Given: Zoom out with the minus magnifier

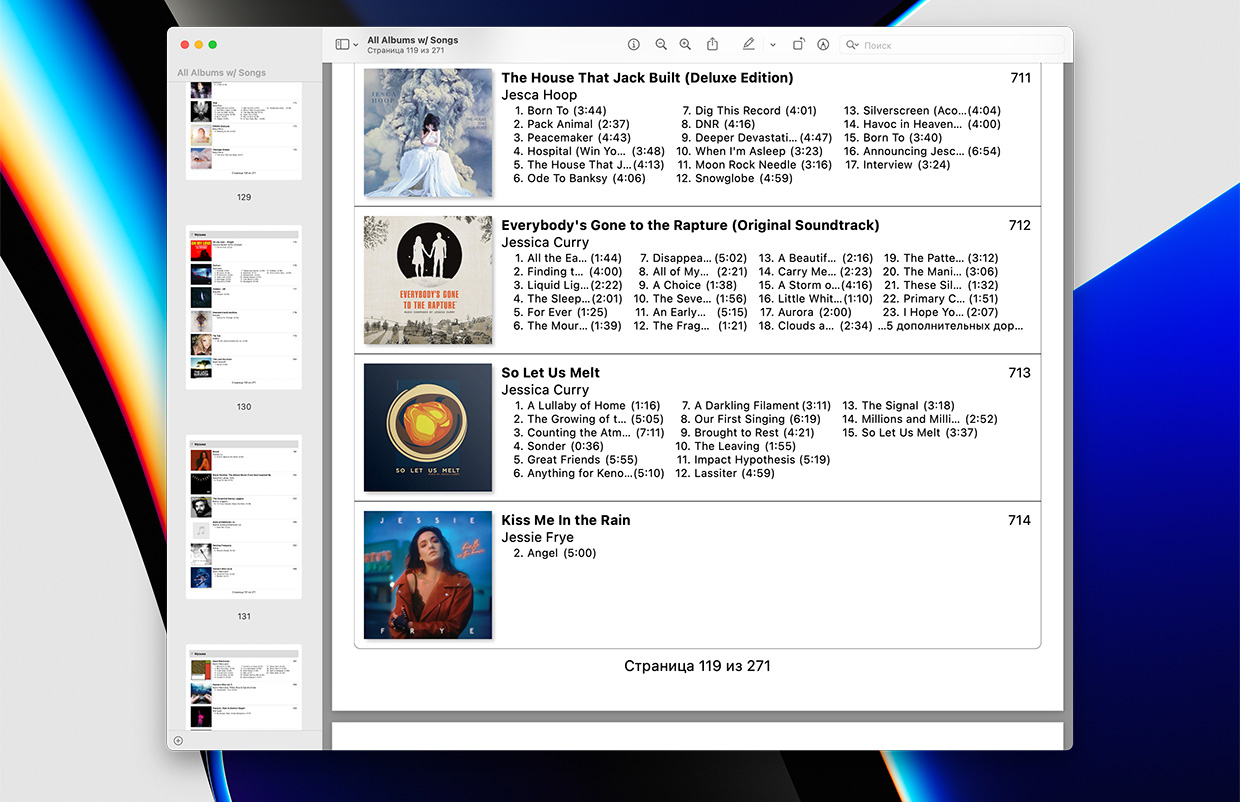Looking at the screenshot, I should pos(661,45).
